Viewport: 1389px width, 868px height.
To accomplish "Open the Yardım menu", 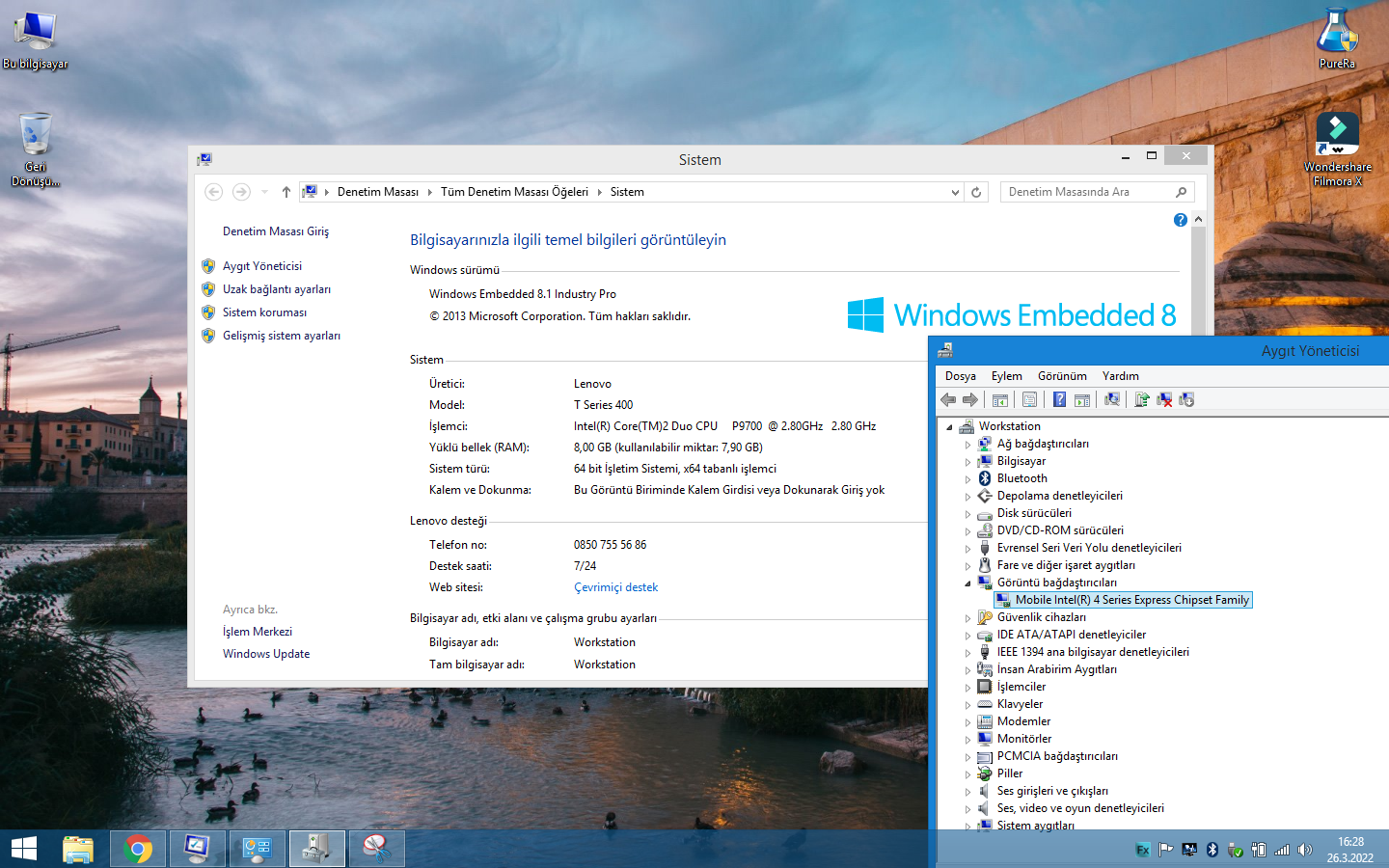I will (x=1121, y=376).
